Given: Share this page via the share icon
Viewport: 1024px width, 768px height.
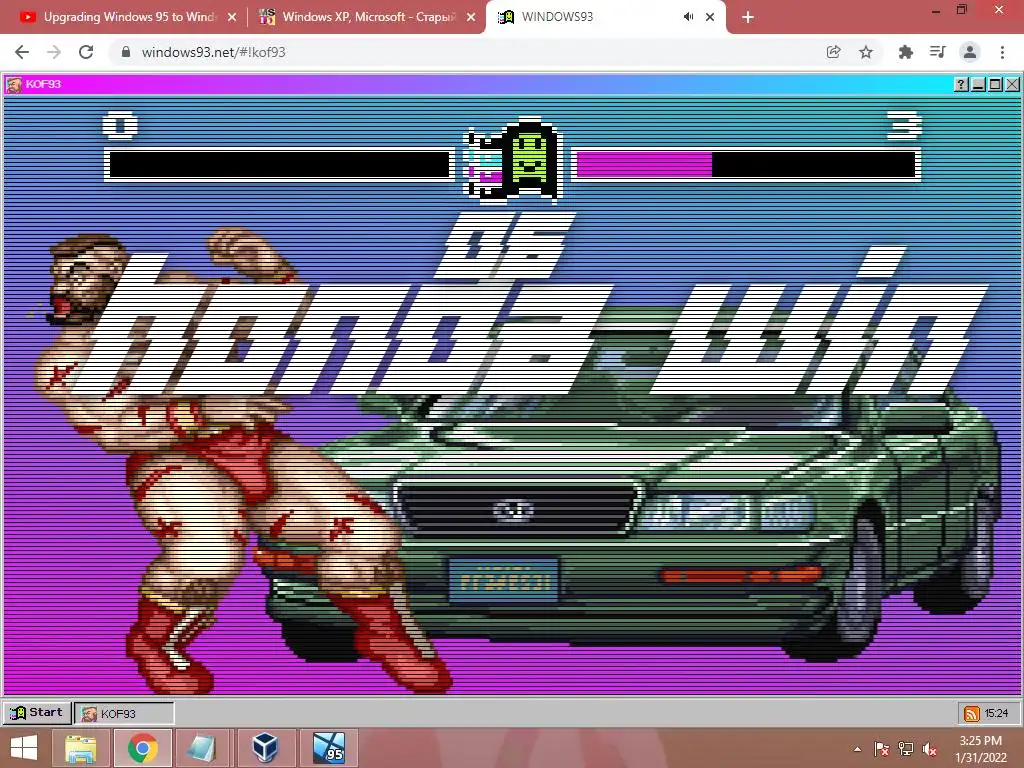Looking at the screenshot, I should (x=833, y=52).
